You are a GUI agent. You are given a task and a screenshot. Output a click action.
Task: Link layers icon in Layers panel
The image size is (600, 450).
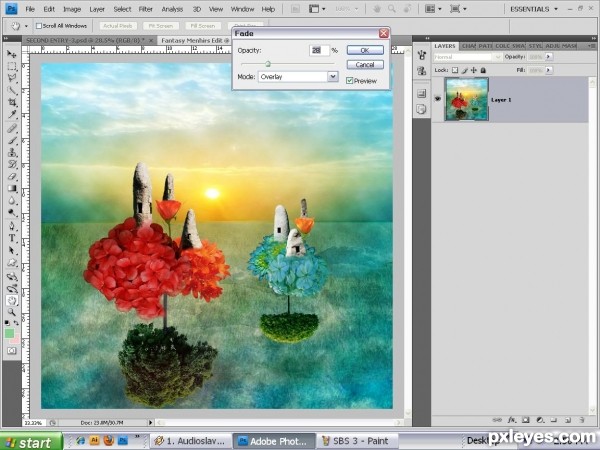[497, 420]
